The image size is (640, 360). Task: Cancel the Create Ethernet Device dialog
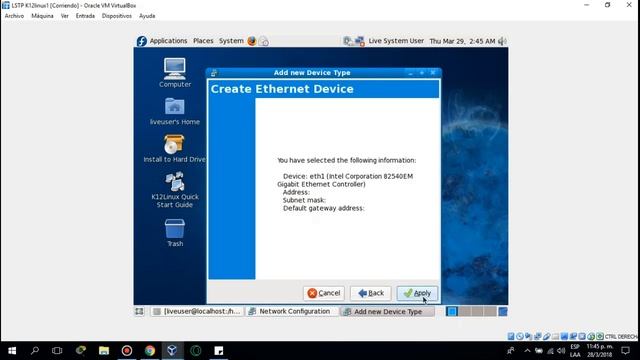coord(324,293)
